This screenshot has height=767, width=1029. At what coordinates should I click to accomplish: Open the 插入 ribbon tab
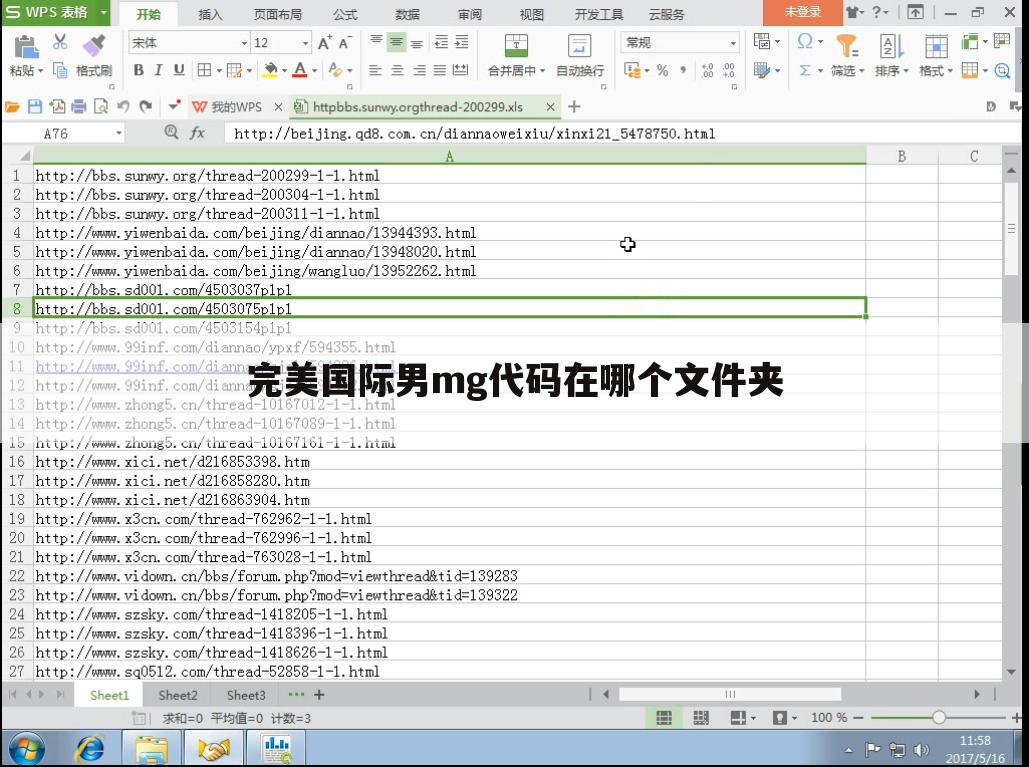(210, 14)
